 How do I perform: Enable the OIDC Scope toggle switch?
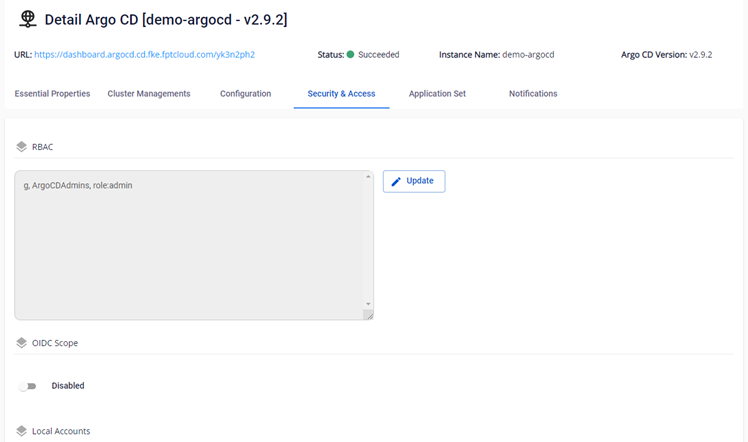27,386
